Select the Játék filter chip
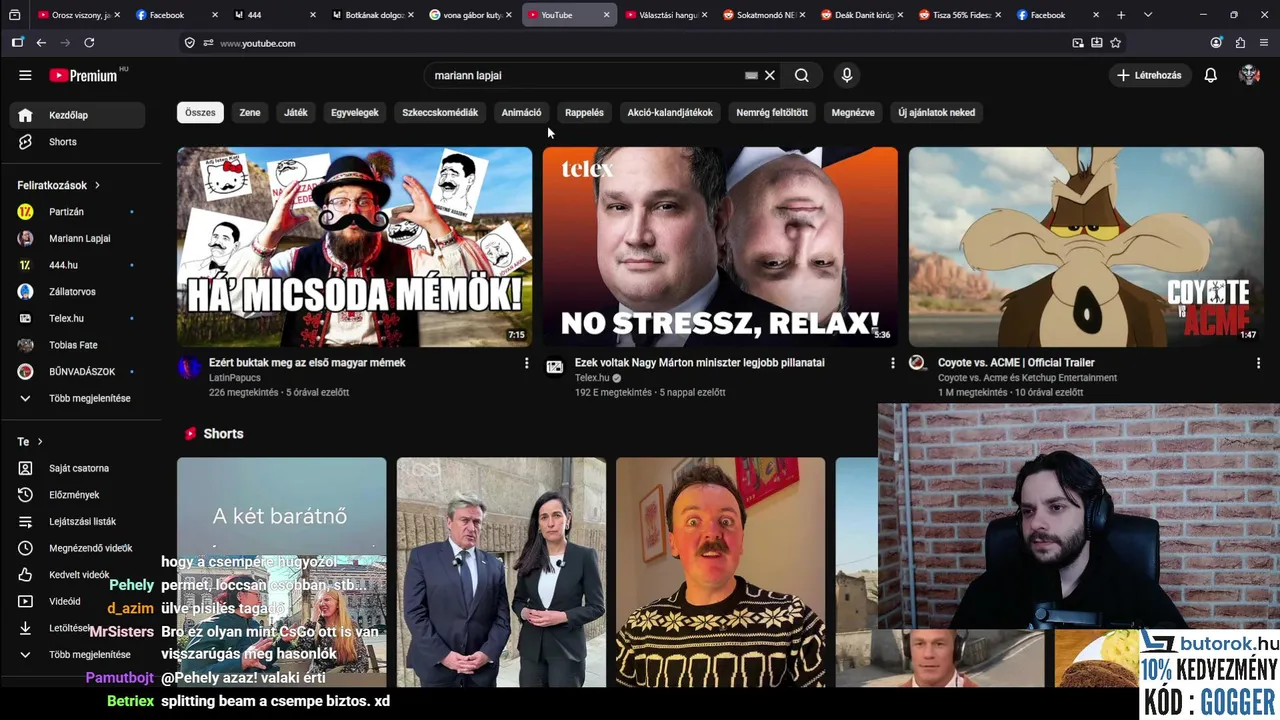Image resolution: width=1280 pixels, height=720 pixels. [x=296, y=112]
